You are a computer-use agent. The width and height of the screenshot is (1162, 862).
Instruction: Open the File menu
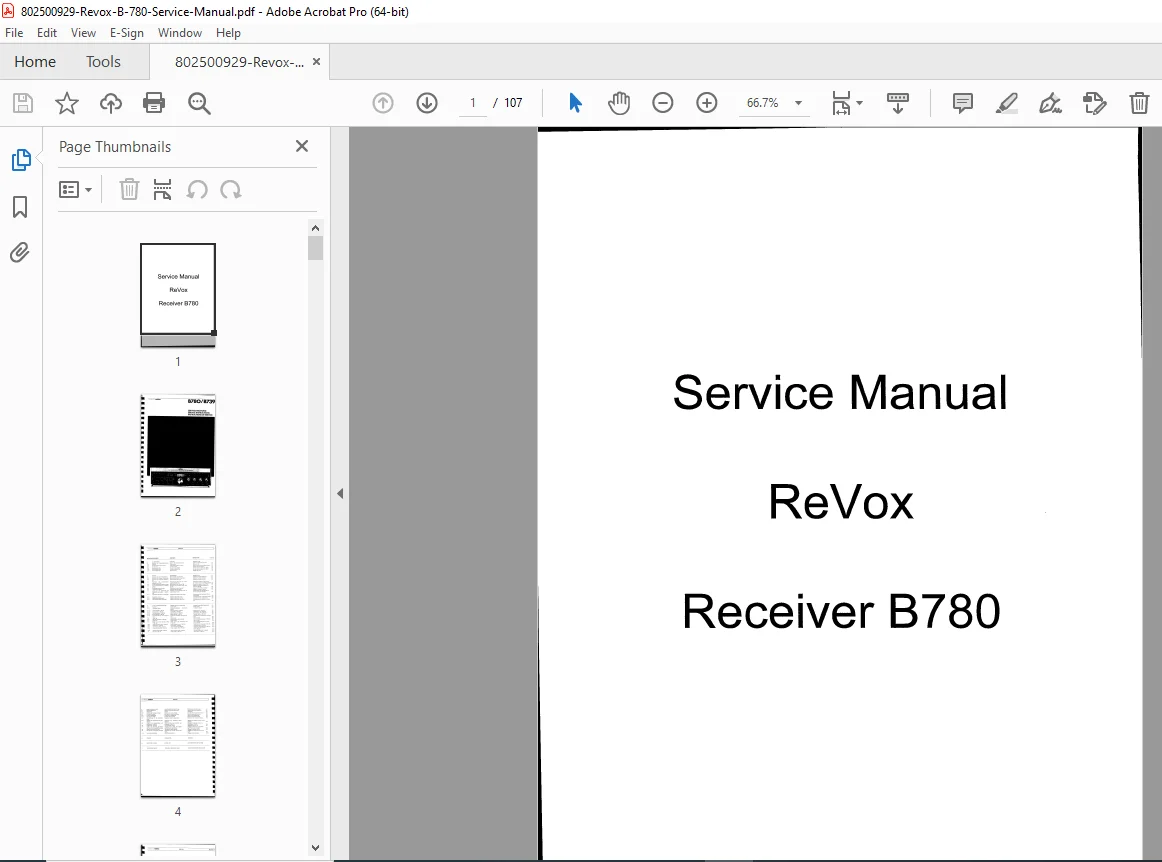point(14,33)
